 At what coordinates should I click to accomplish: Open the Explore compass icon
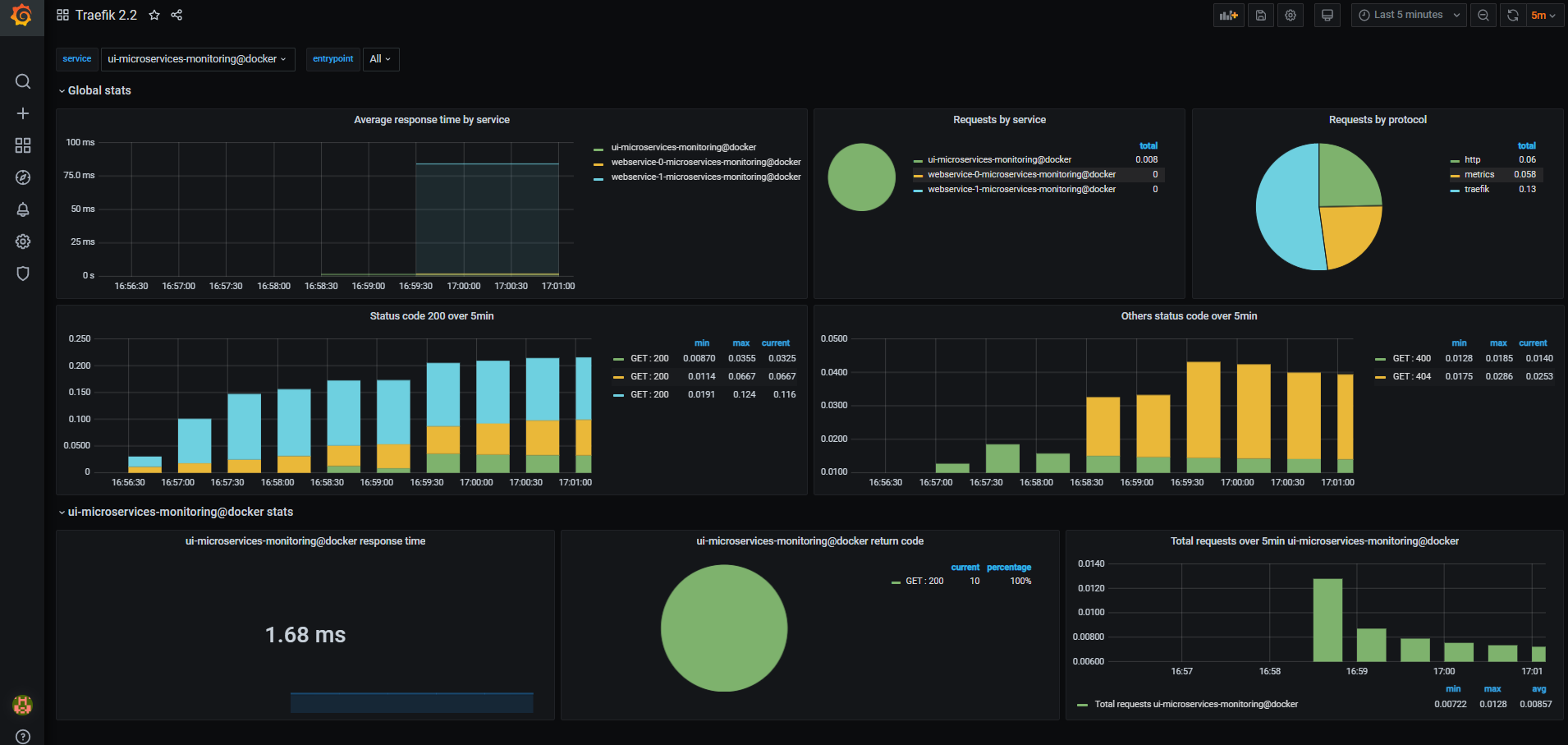(x=23, y=177)
